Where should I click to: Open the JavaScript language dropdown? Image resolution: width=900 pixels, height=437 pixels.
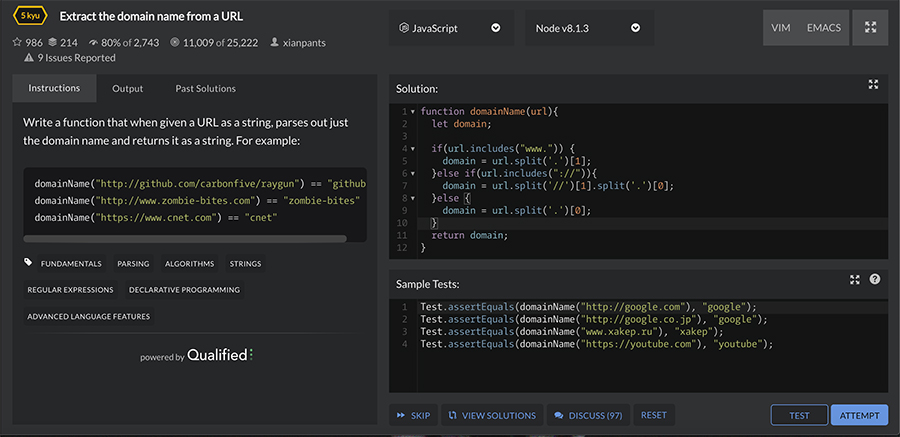tap(453, 28)
